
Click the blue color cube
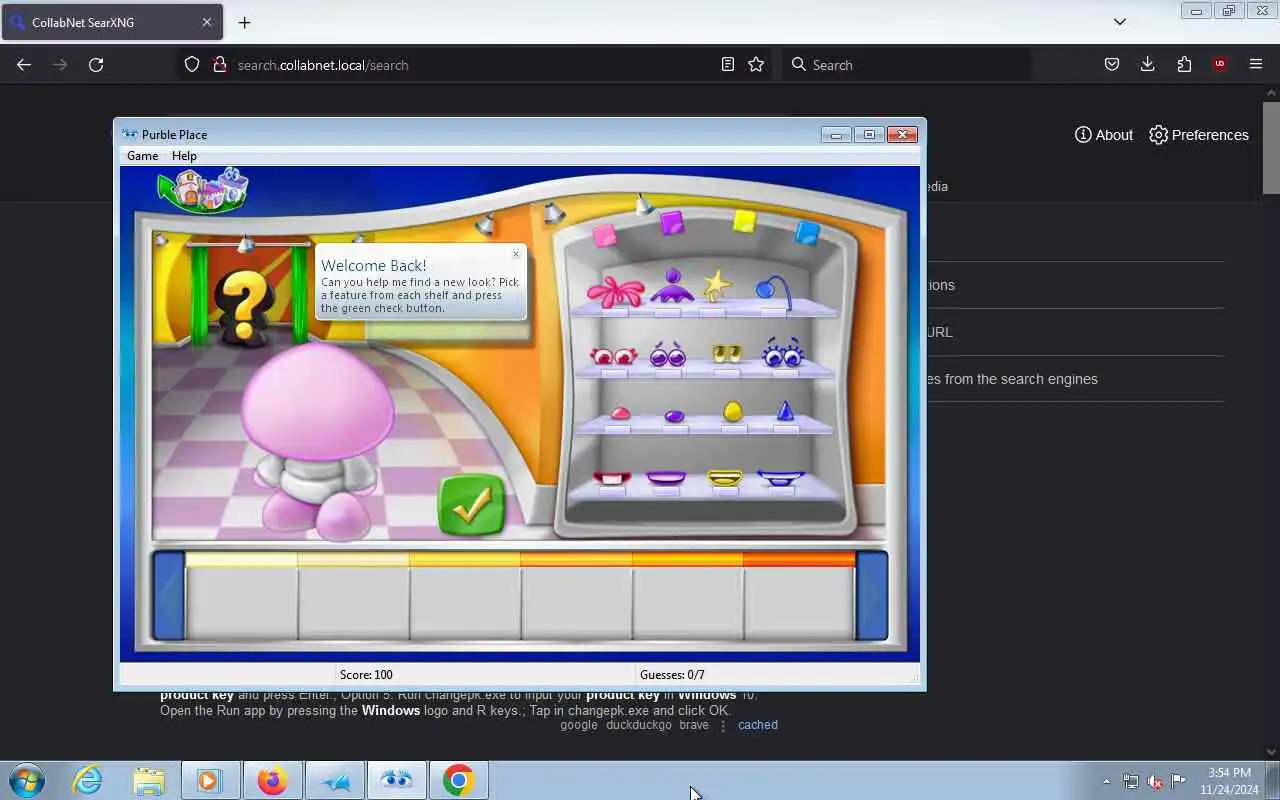[807, 233]
